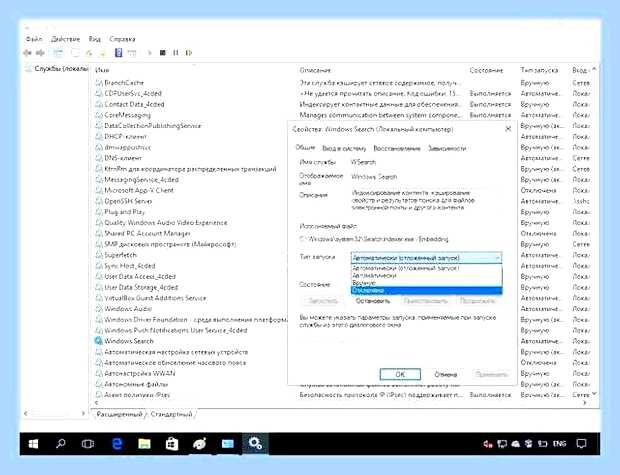
Task: Open Help from the blue toolbar icon
Action: coord(118,53)
